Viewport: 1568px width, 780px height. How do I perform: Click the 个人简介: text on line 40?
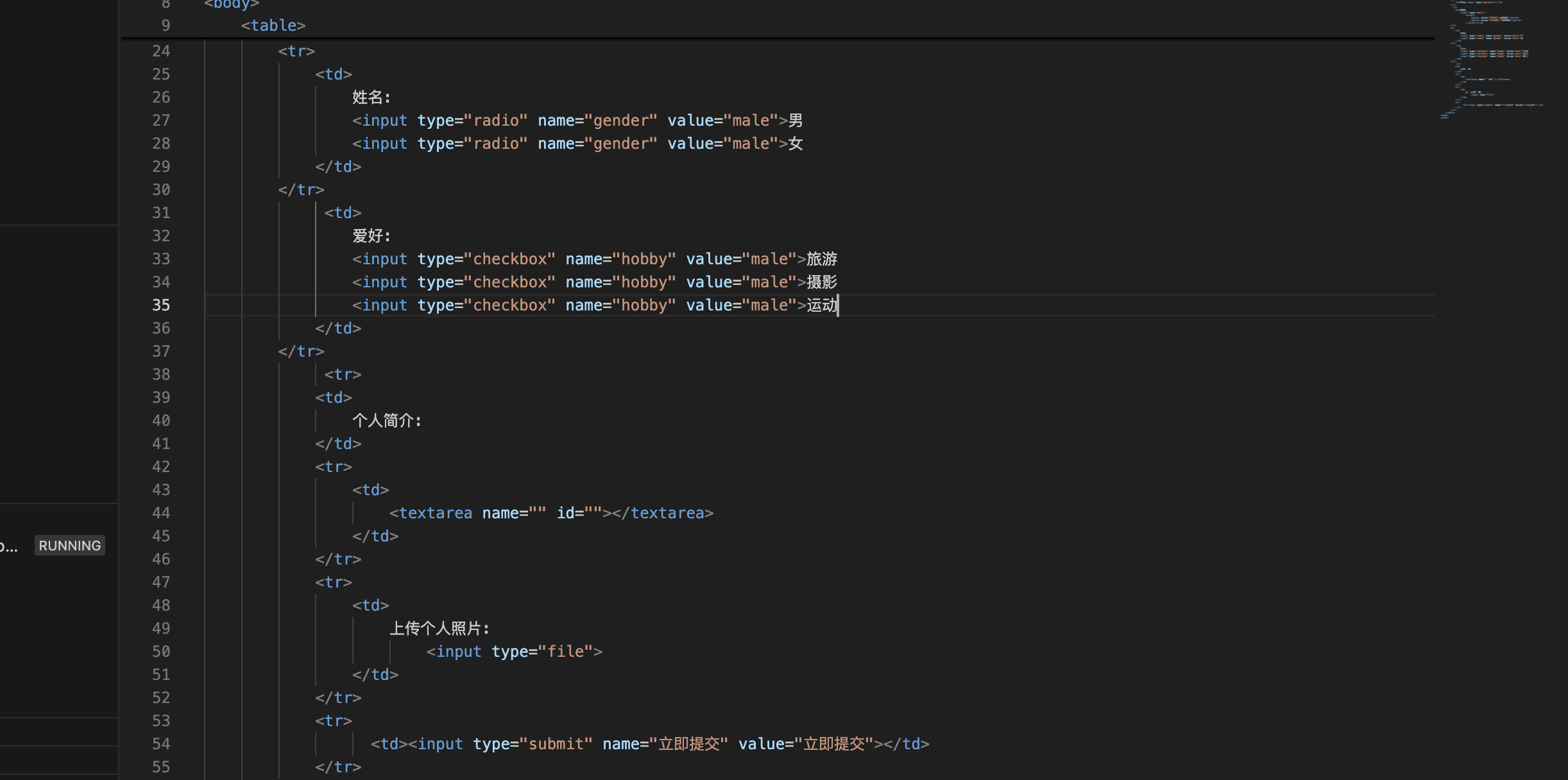pos(386,420)
